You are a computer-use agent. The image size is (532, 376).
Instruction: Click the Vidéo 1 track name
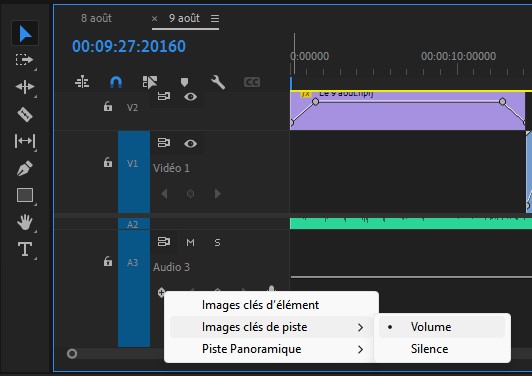(x=171, y=168)
